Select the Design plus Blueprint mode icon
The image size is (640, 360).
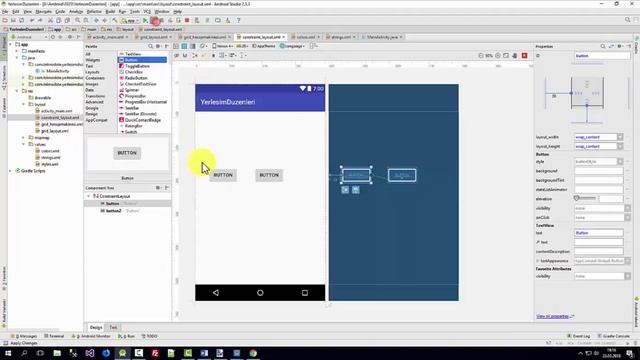[193, 46]
